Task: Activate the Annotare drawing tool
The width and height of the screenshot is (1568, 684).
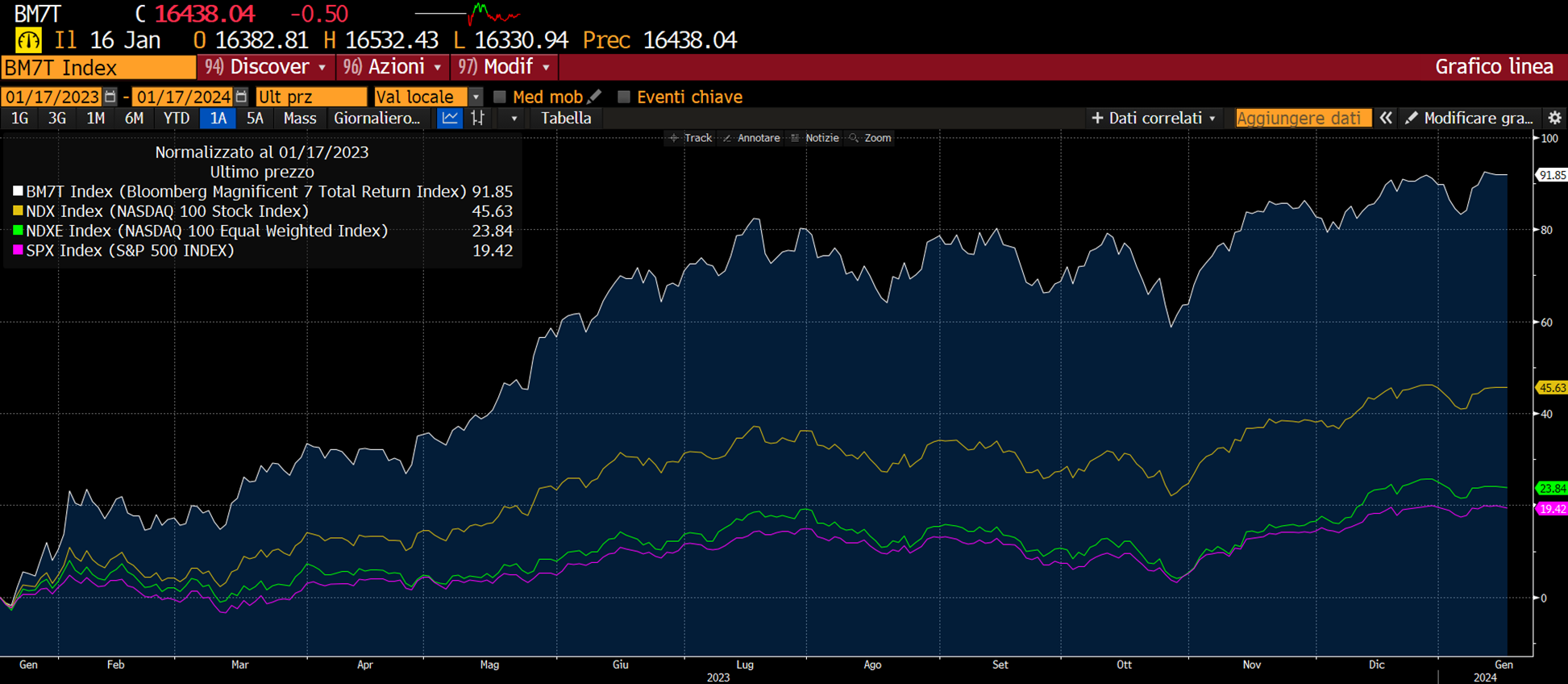Action: [751, 138]
